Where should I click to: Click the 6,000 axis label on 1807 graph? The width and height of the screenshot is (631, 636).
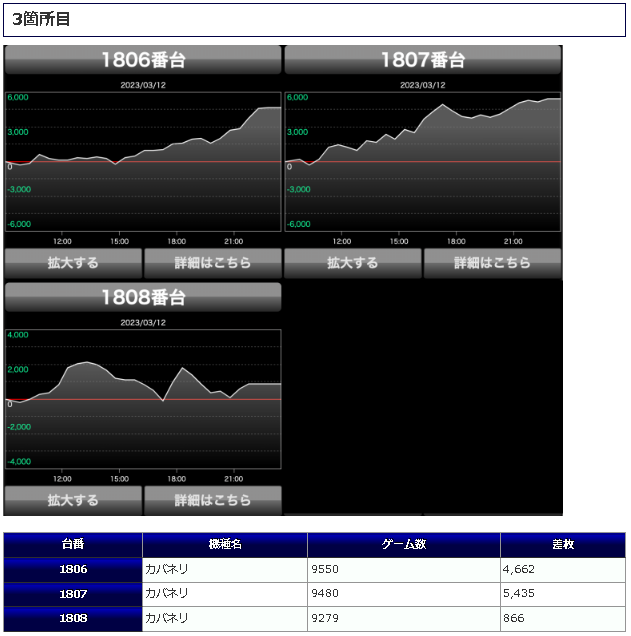click(x=297, y=97)
